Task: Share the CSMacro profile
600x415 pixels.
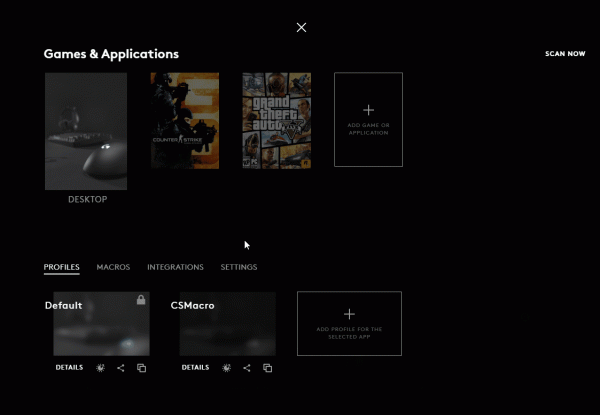Action: click(248, 368)
